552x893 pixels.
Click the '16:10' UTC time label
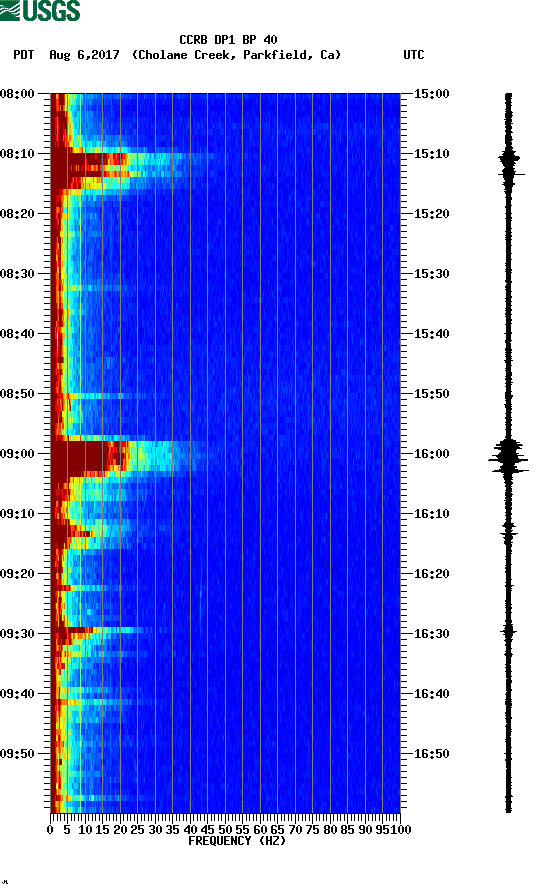pos(431,514)
